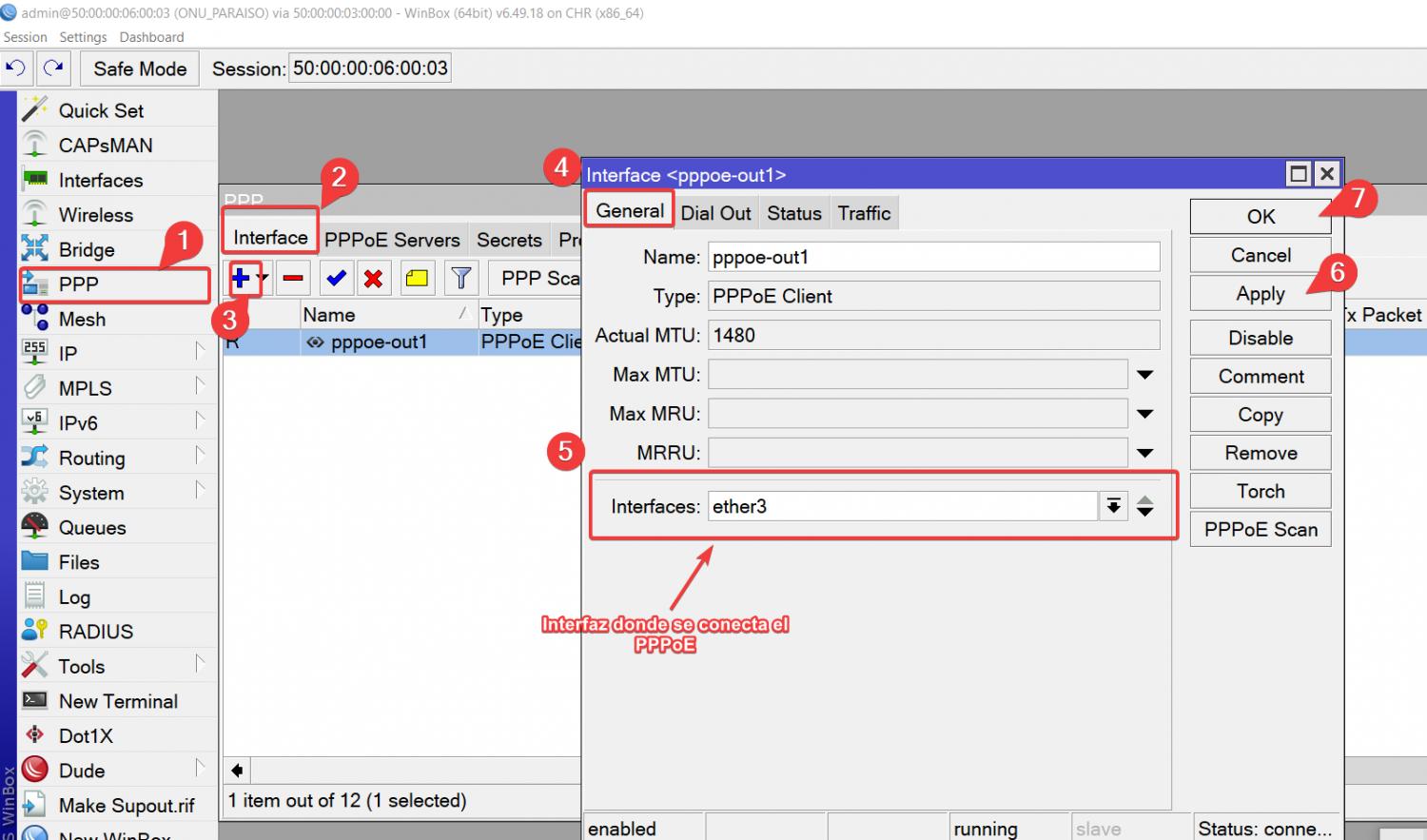Click the undo arrow icon
The height and width of the screenshot is (840, 1427).
(x=15, y=68)
